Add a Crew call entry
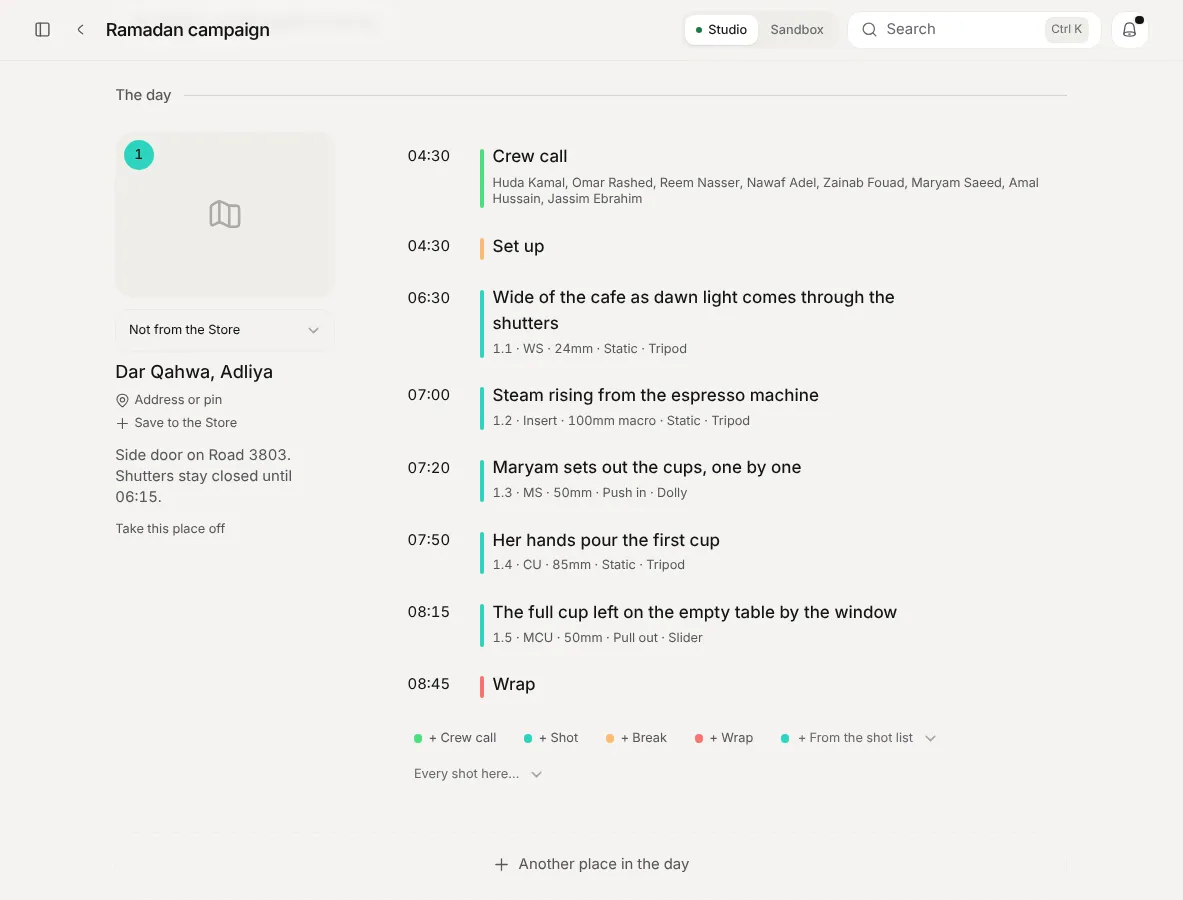The image size is (1183, 900). click(455, 738)
